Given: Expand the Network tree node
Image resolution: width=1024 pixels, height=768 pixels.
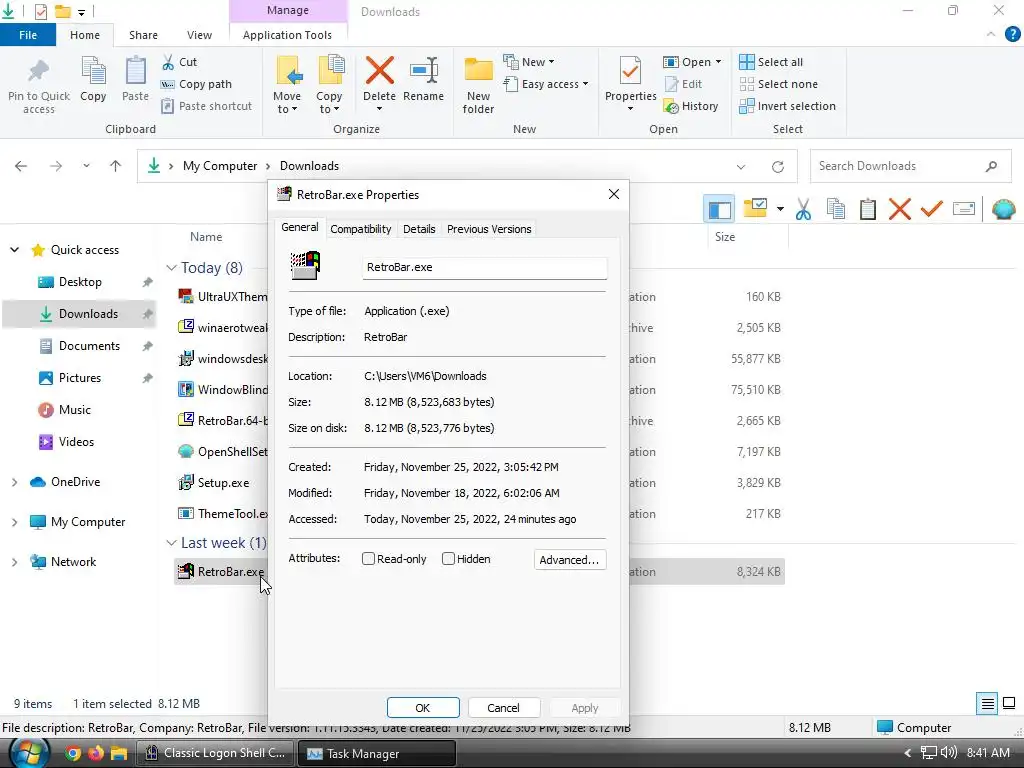Looking at the screenshot, I should tap(14, 562).
